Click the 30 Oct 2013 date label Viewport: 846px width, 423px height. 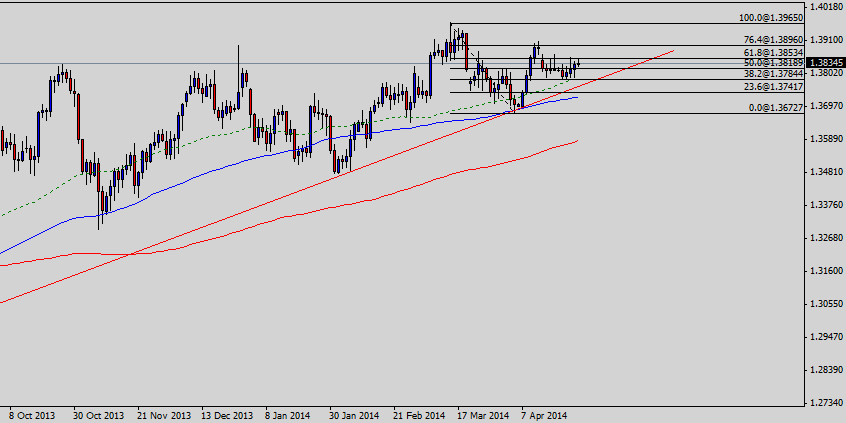tap(98, 415)
